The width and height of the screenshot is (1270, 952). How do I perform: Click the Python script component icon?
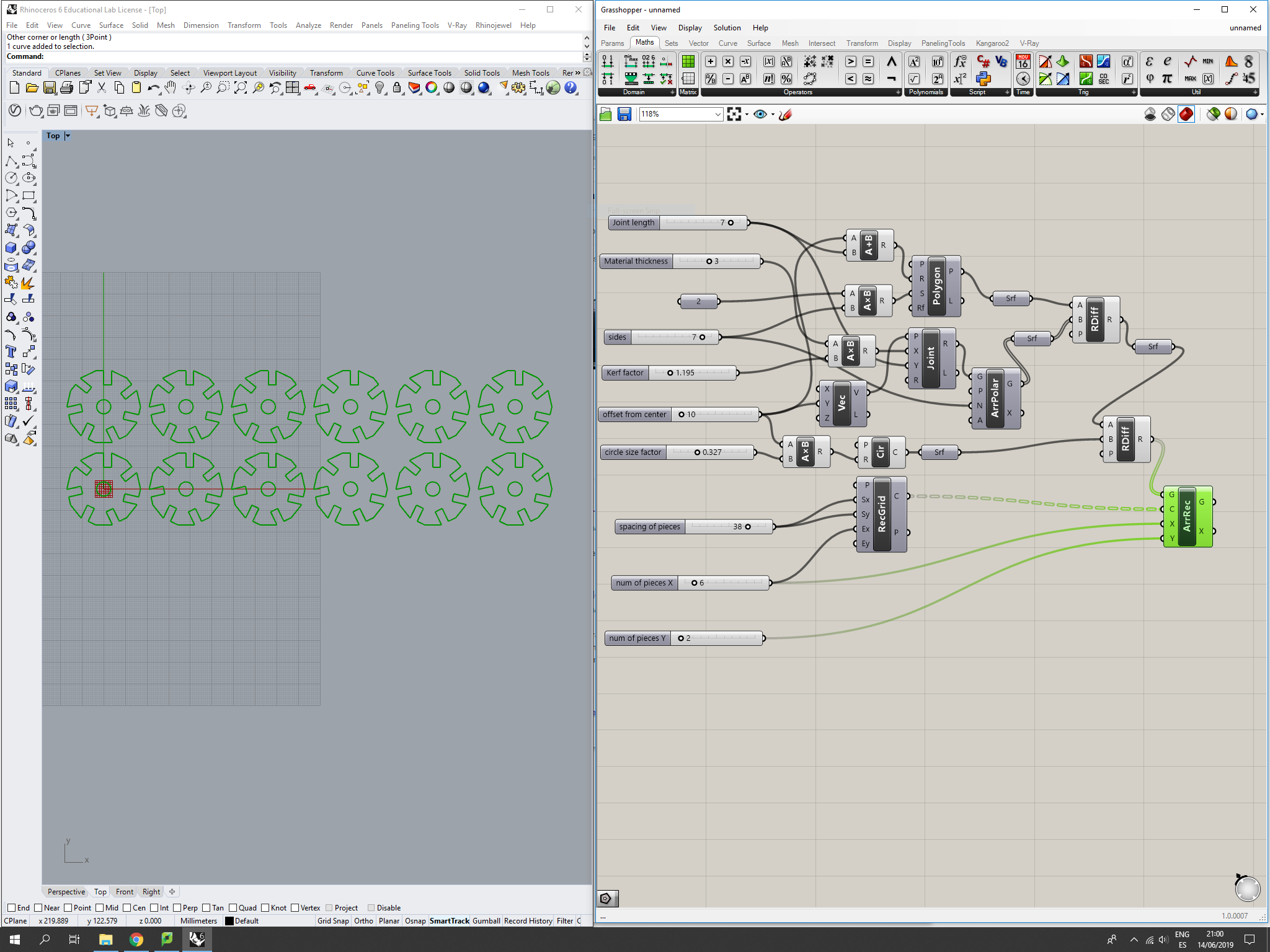tap(983, 79)
